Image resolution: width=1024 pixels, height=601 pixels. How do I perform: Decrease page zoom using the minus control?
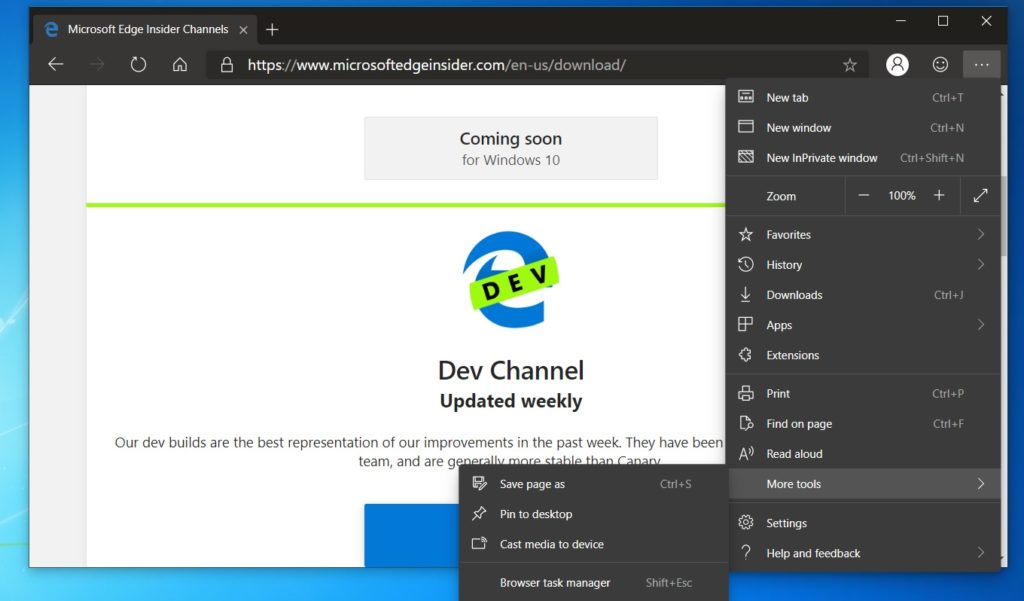[x=863, y=195]
